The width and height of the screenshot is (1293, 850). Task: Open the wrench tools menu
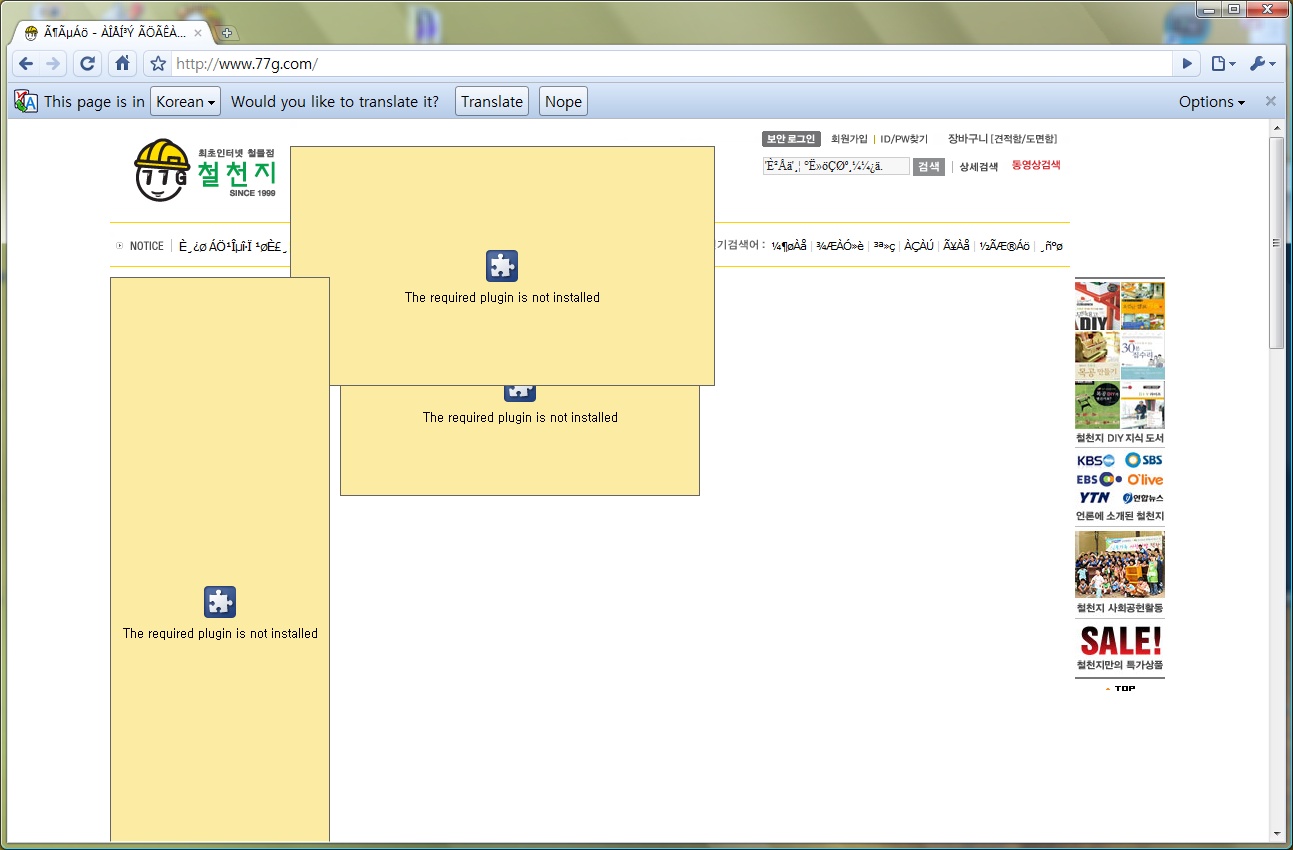1261,64
